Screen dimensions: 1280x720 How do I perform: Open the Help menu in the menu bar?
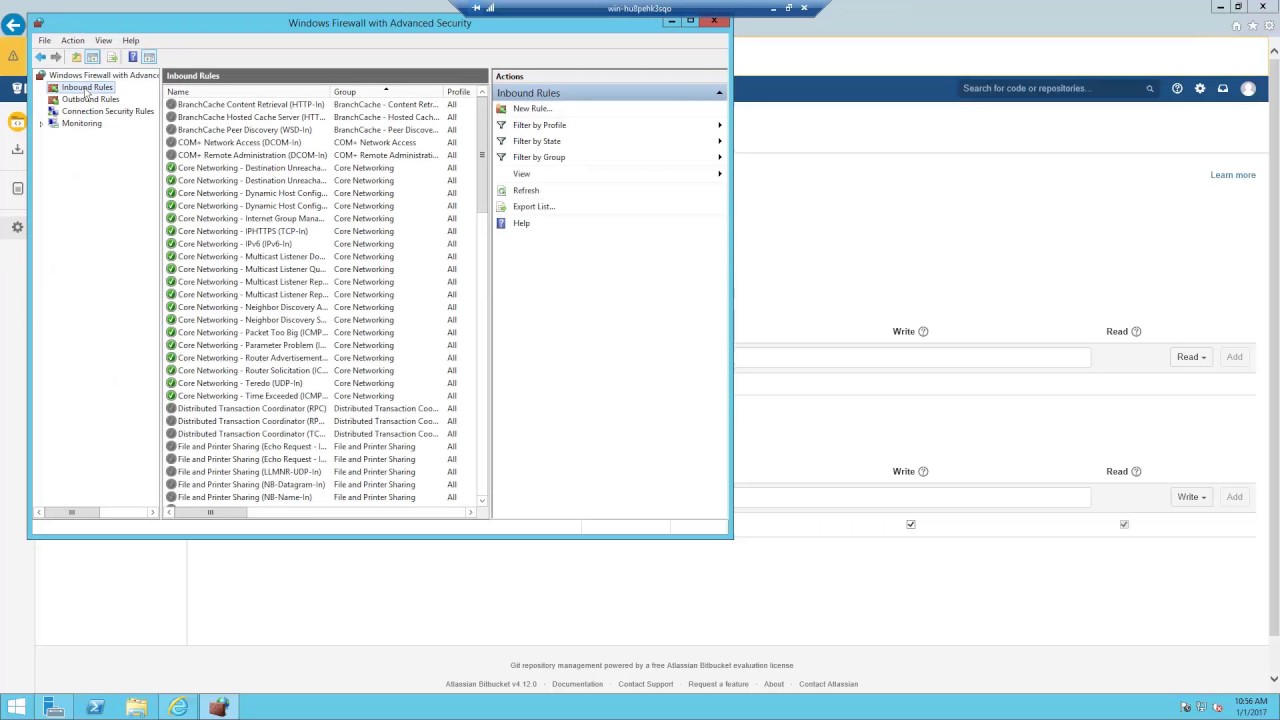tap(131, 41)
